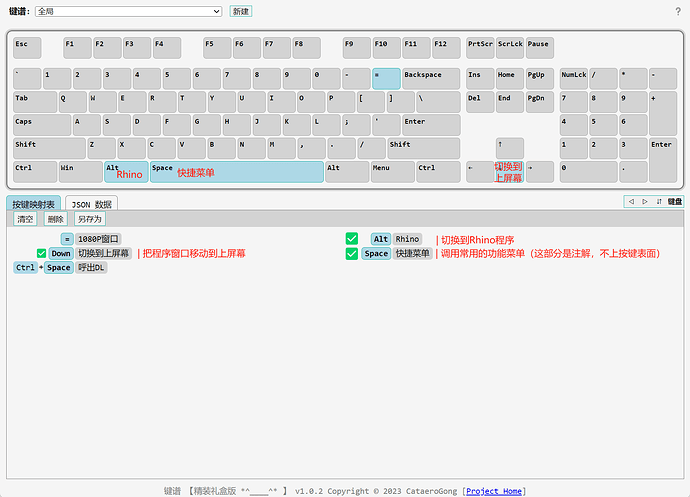Switch to the 按键映射表 tab
The height and width of the screenshot is (497, 690).
tap(33, 204)
